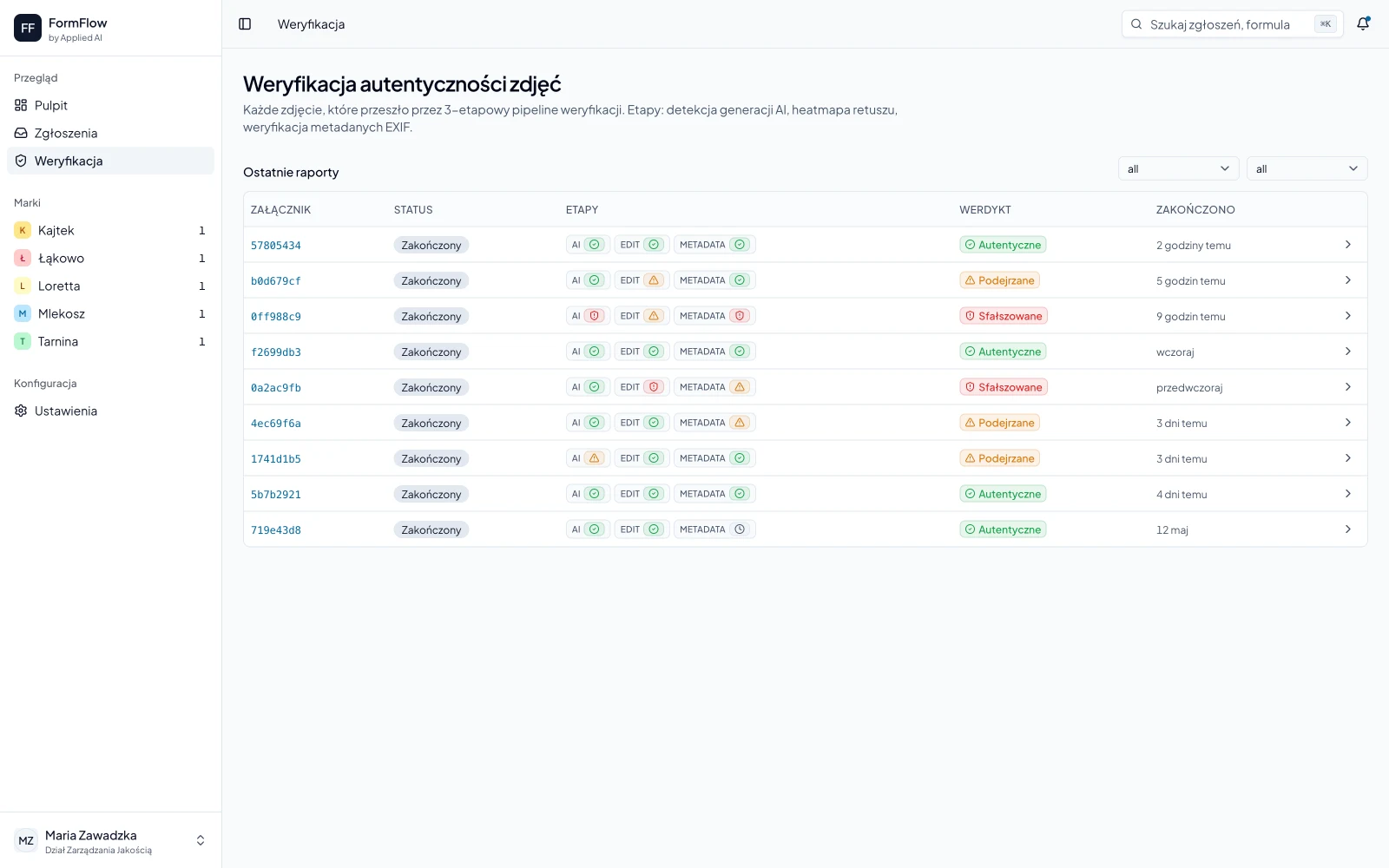This screenshot has width=1389, height=868.
Task: Open row 57805434 details chevron
Action: (1347, 245)
